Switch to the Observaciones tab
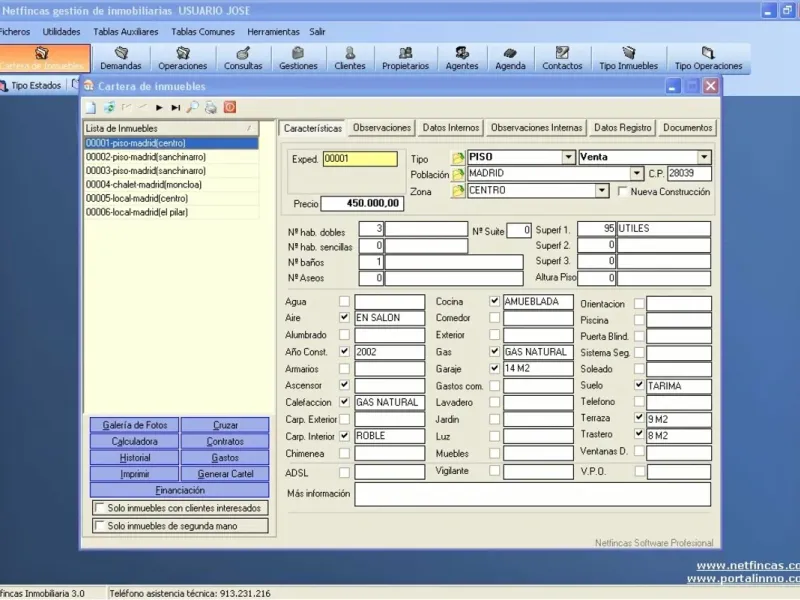This screenshot has width=800, height=600. 382,128
